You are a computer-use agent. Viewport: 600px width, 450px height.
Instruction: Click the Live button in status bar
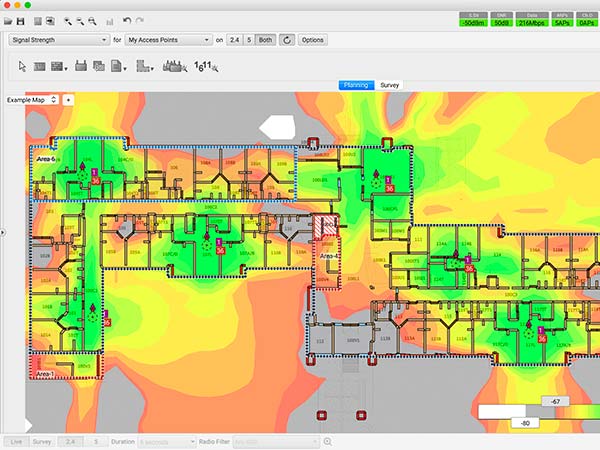coord(15,441)
